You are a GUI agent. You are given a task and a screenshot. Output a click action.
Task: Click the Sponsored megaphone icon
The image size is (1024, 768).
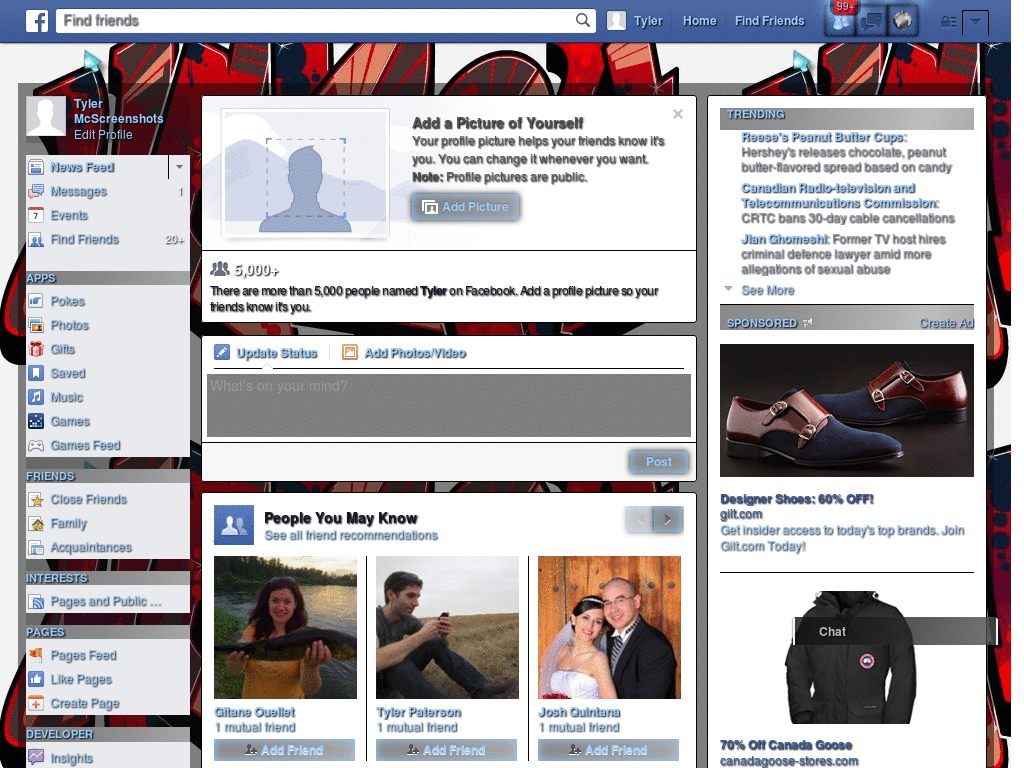[808, 323]
